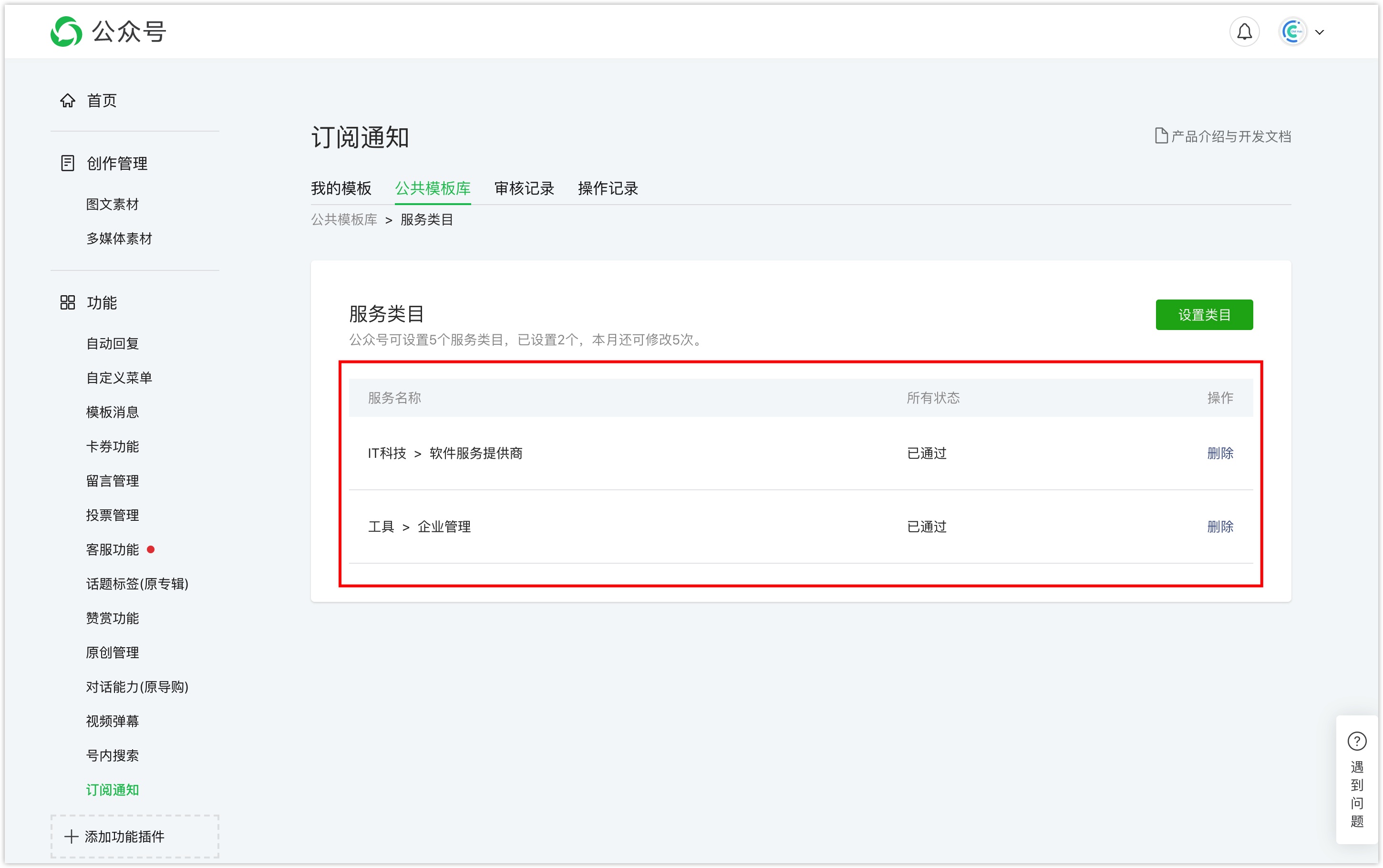Click the account avatar icon

coord(1292,31)
